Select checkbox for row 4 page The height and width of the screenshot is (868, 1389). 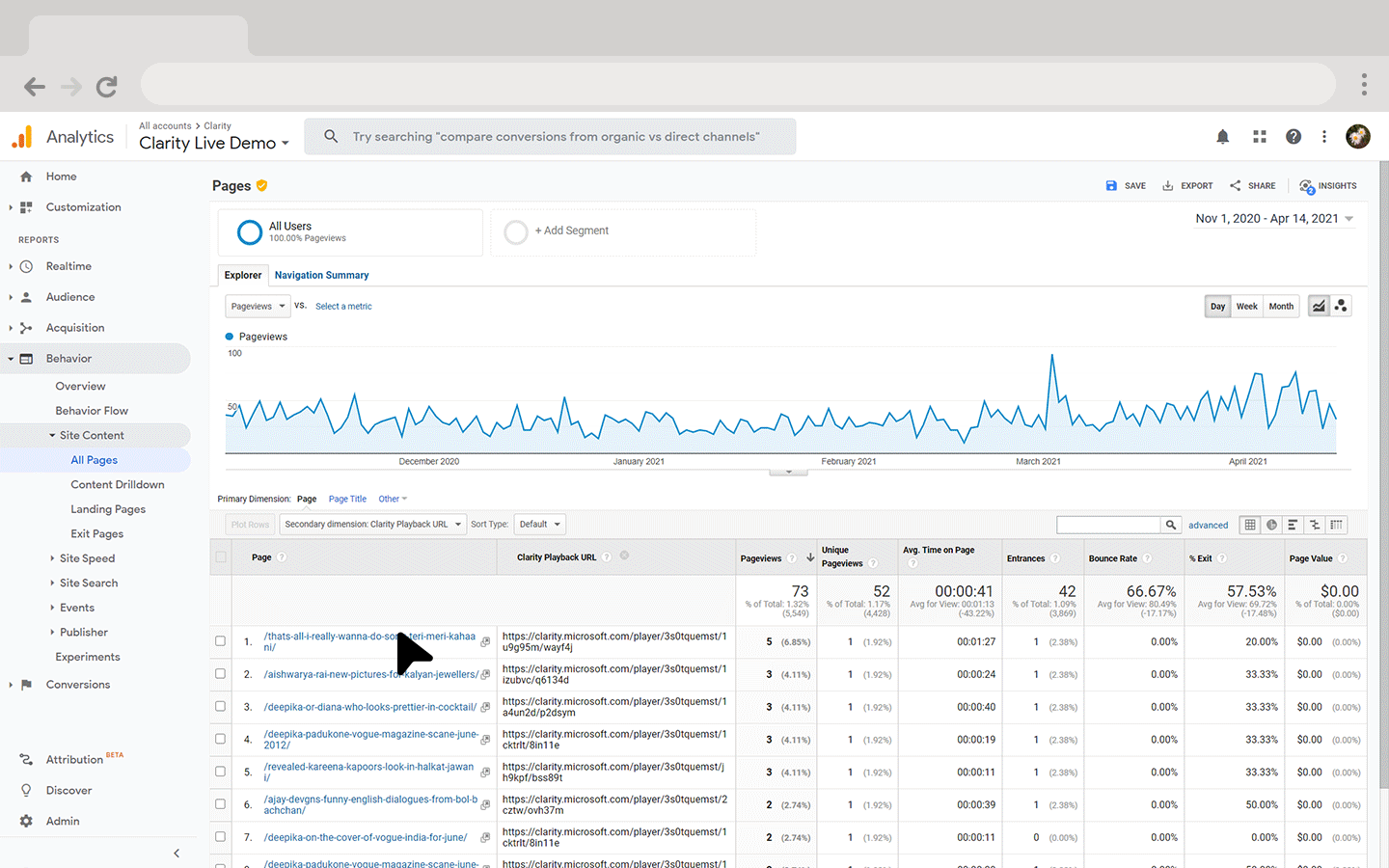coord(220,739)
